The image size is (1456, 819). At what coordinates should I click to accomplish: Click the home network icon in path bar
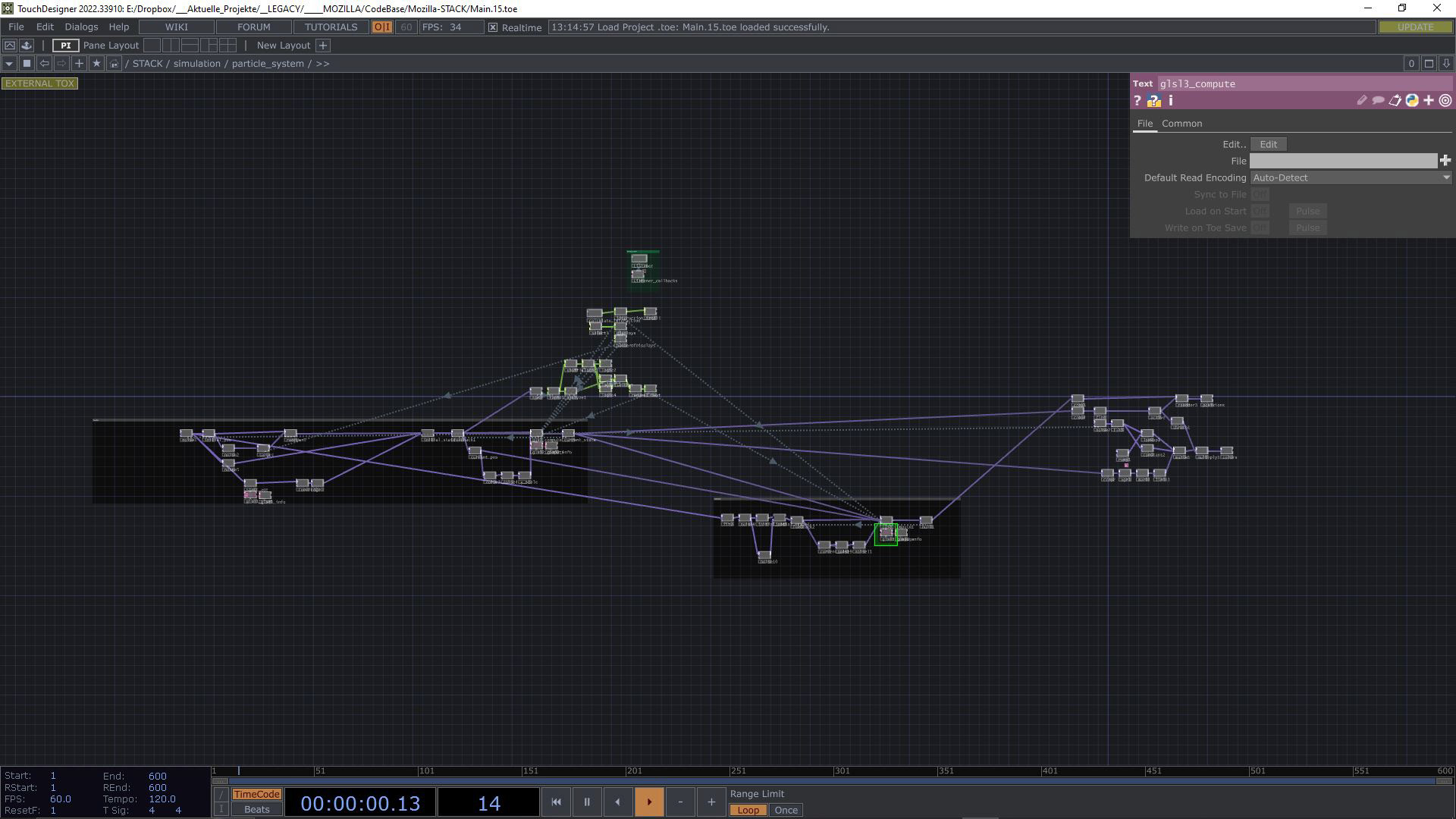(114, 64)
